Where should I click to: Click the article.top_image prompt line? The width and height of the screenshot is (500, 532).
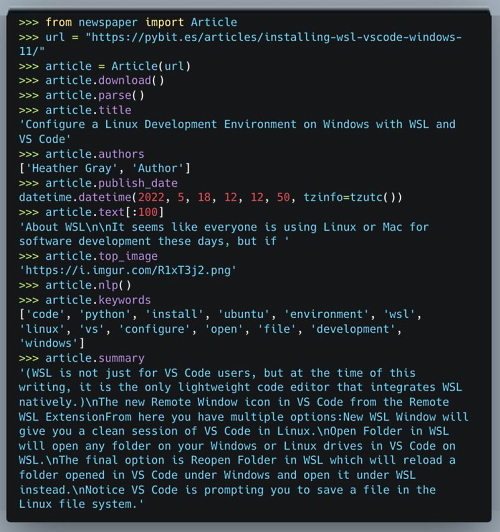[88, 256]
